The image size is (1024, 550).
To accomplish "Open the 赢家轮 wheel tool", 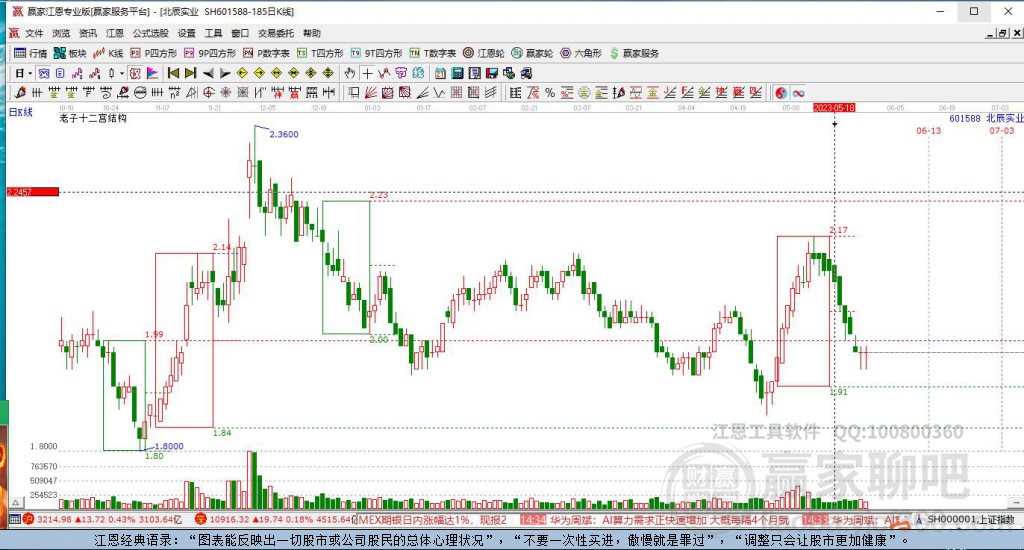I will coord(532,53).
